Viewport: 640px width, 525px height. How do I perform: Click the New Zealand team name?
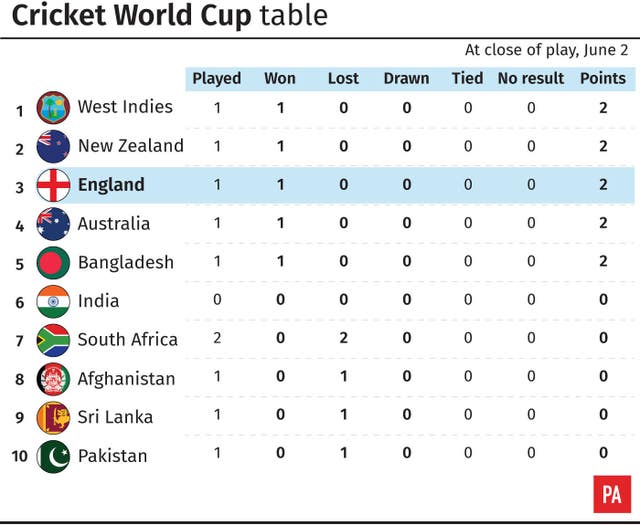[x=131, y=146]
